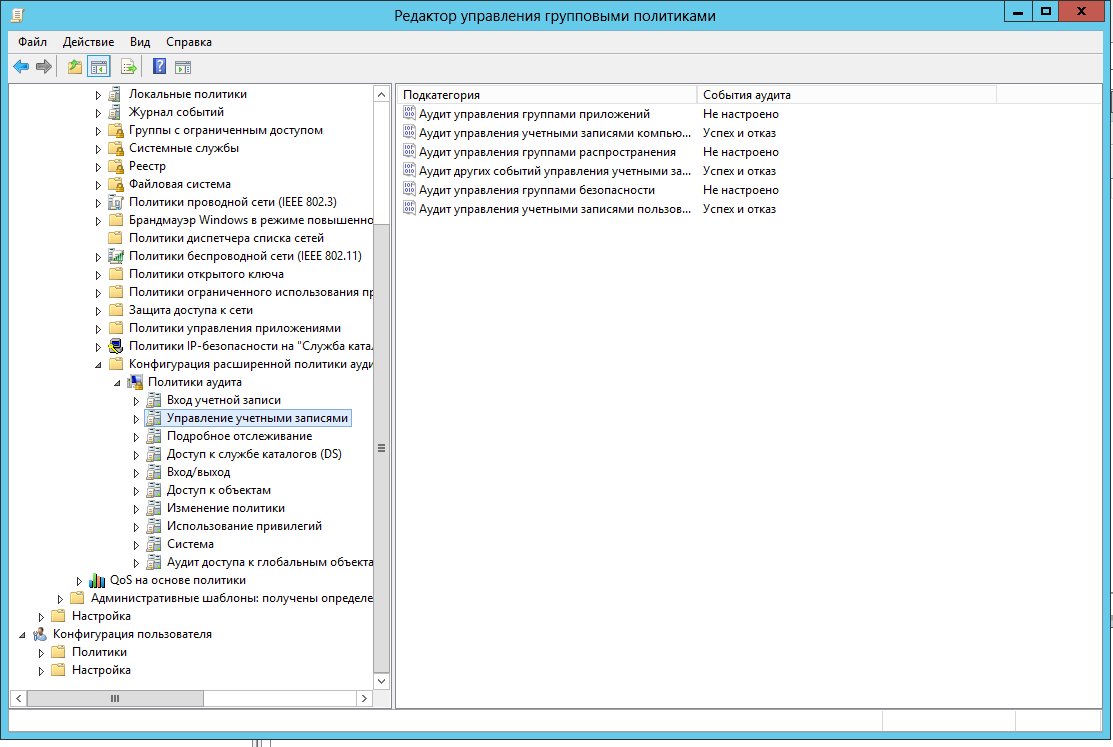Screen dimensions: 1113x747
Task: Select Политики диспетчера списка сетей
Action: tap(226, 239)
